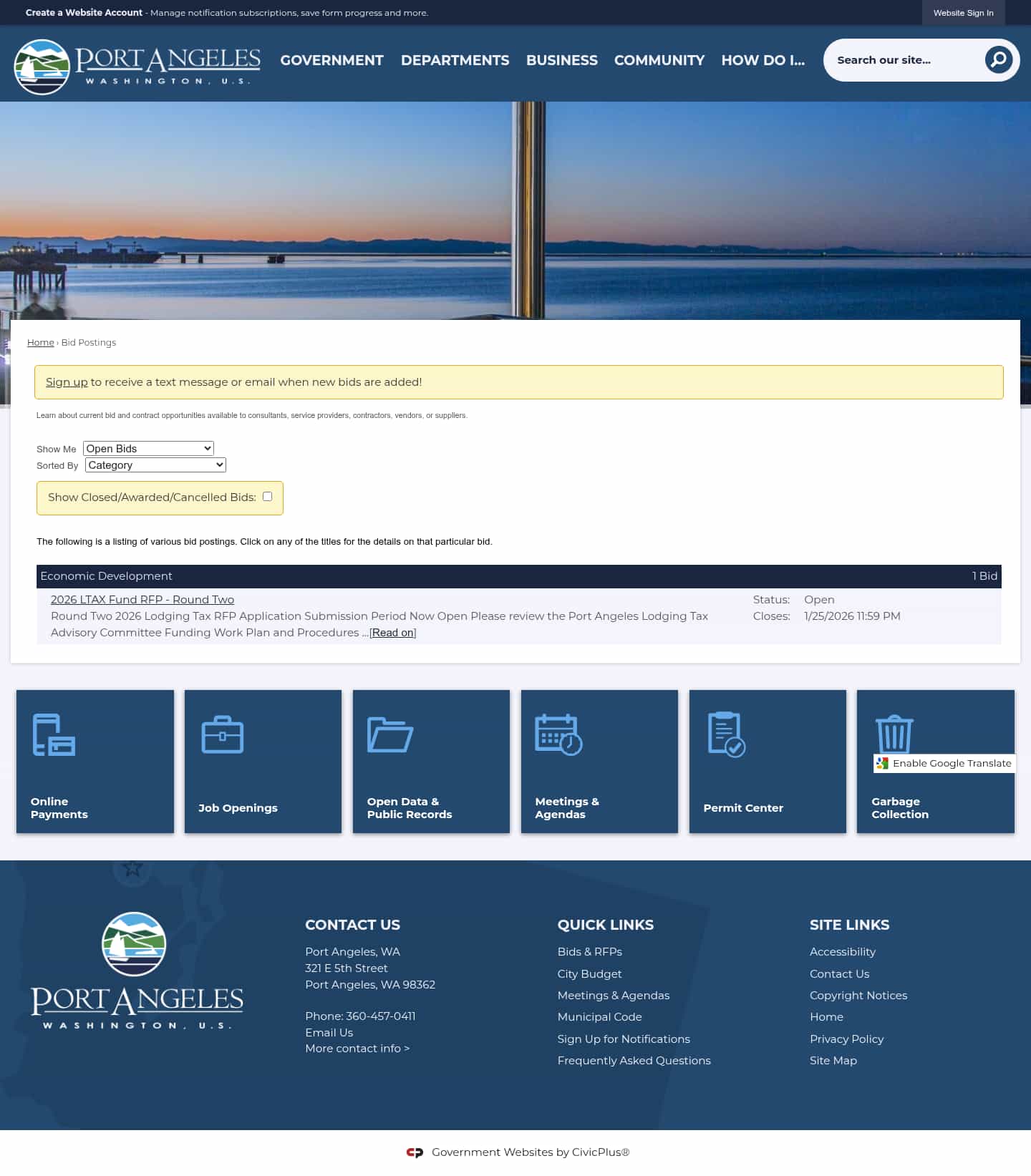Open the Bids & RFPs quick link

click(x=589, y=952)
